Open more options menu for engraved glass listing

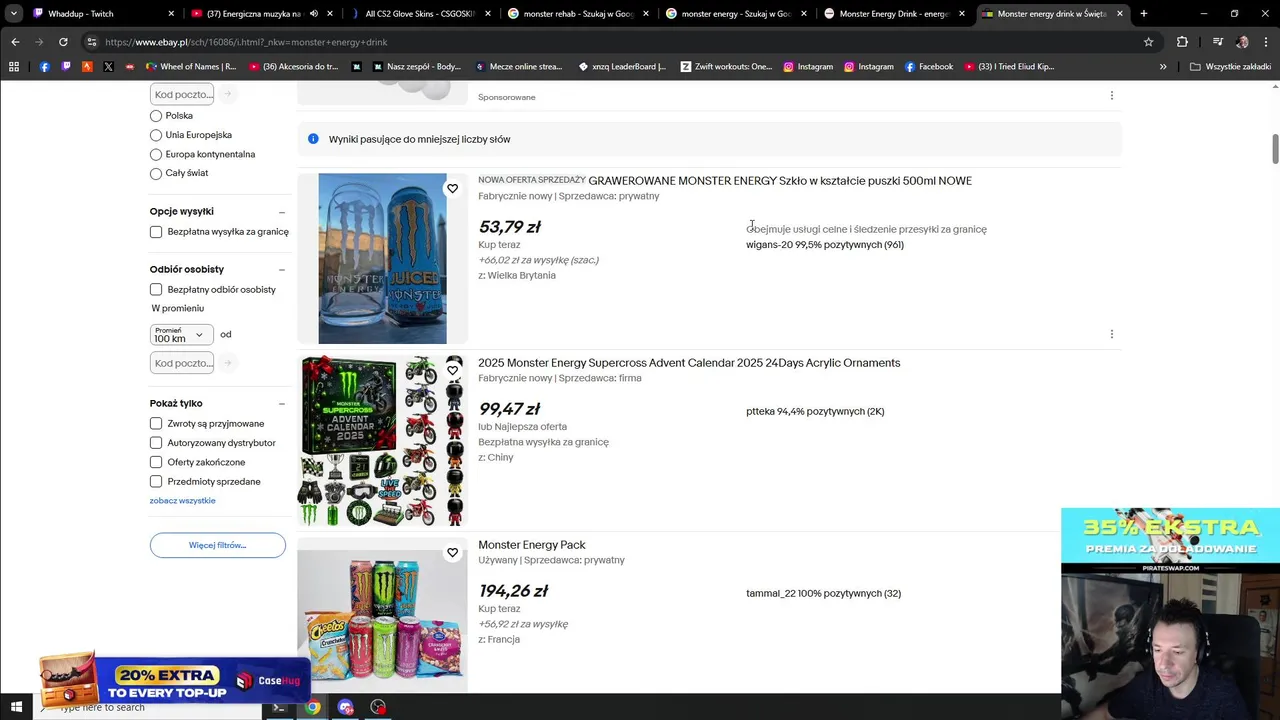point(1111,334)
